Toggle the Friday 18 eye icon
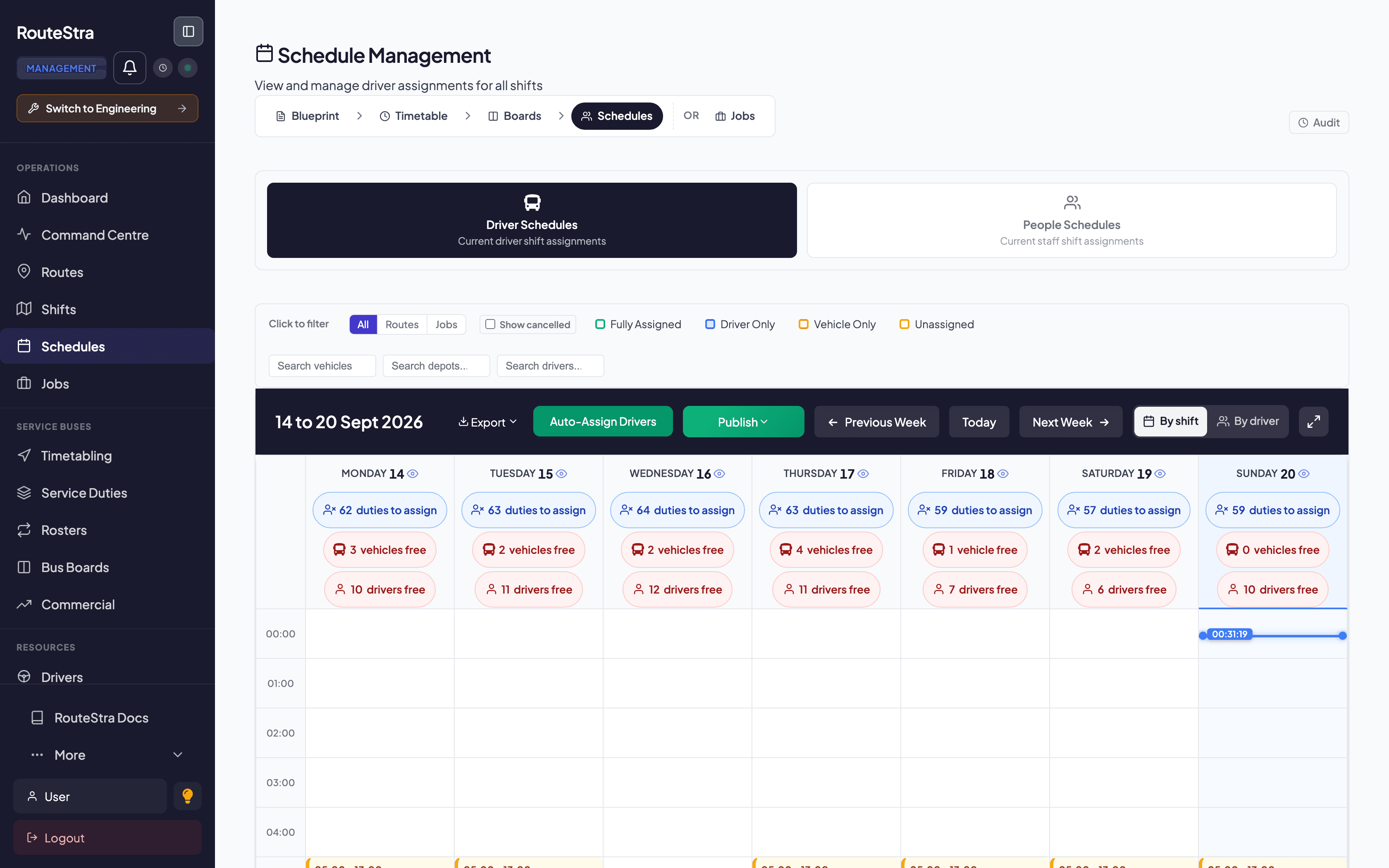This screenshot has width=1389, height=868. (1003, 474)
